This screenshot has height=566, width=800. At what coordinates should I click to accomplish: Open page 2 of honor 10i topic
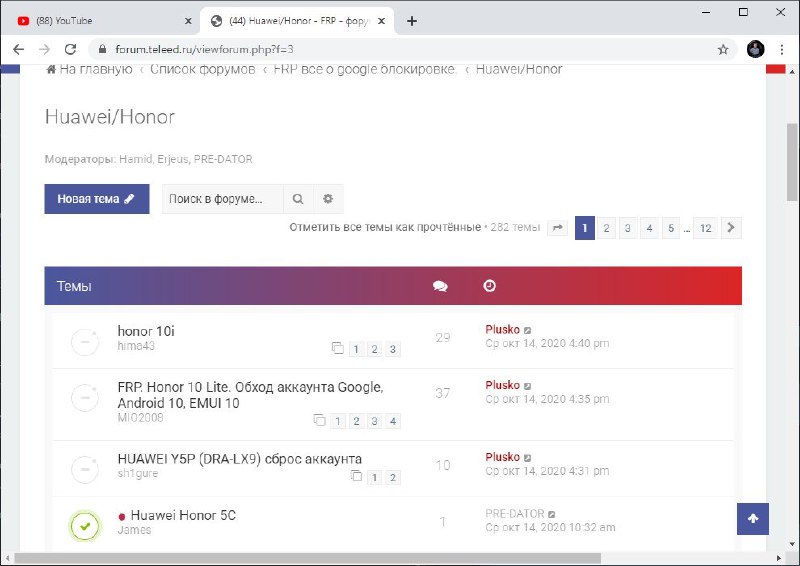[x=374, y=350]
